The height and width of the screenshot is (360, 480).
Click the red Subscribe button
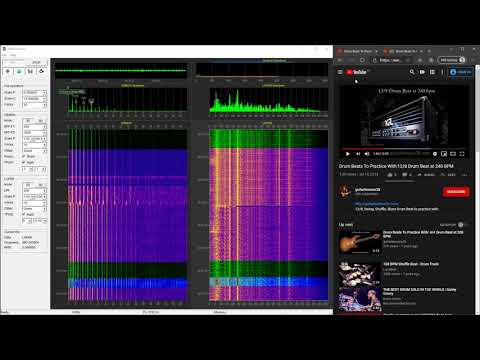[x=456, y=192]
